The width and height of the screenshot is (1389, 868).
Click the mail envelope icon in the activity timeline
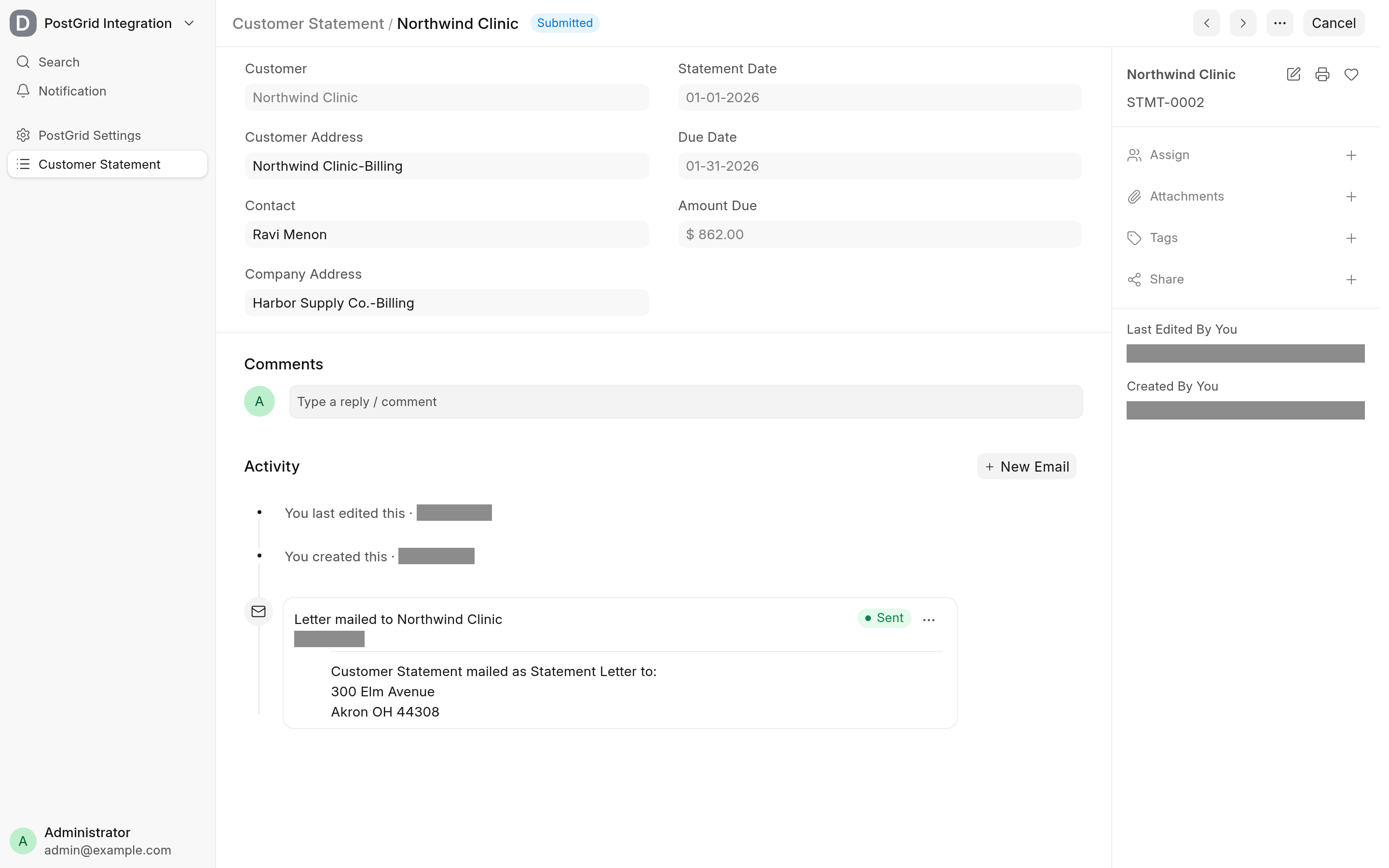(259, 611)
